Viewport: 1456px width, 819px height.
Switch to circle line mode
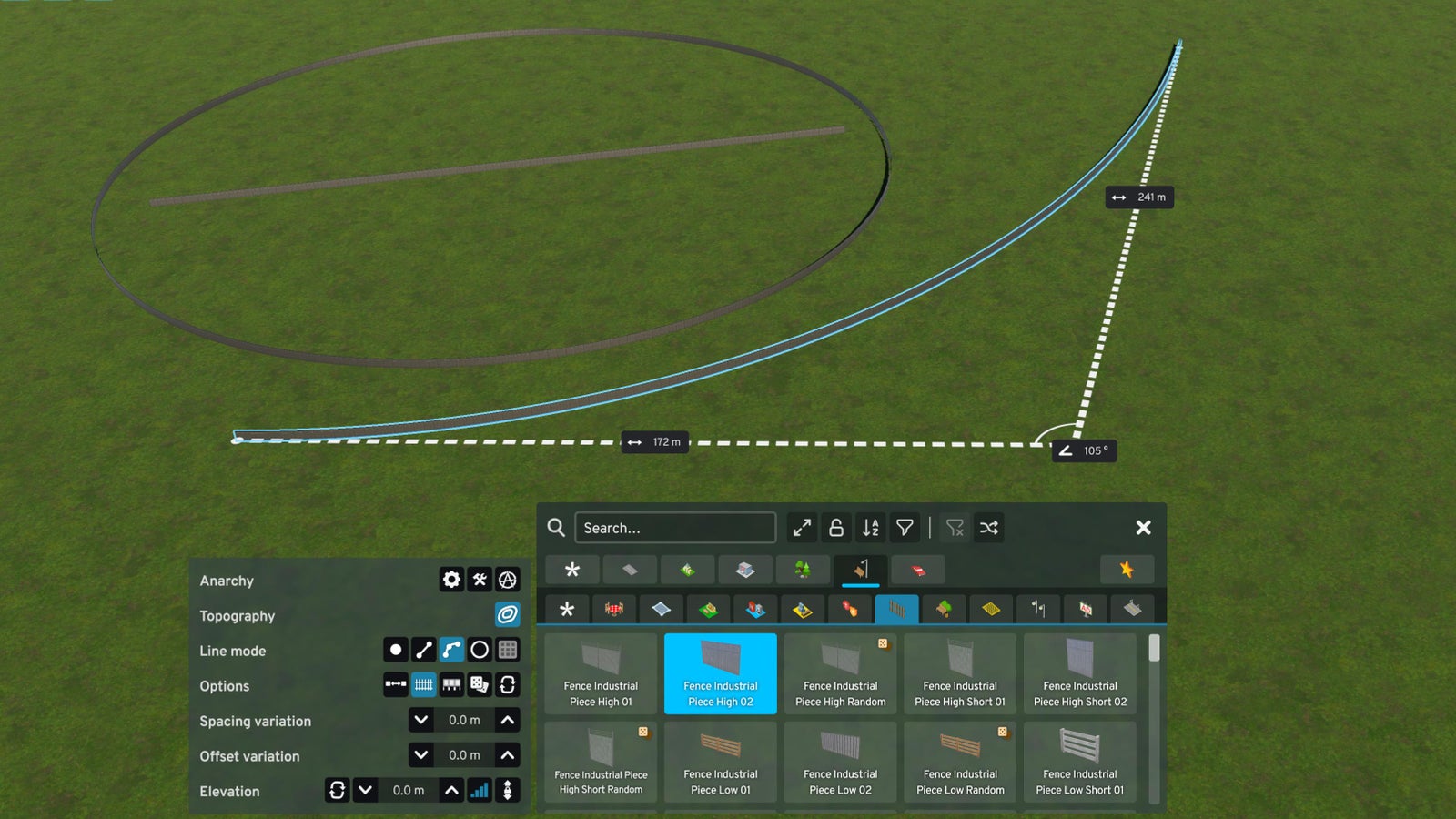tap(480, 650)
